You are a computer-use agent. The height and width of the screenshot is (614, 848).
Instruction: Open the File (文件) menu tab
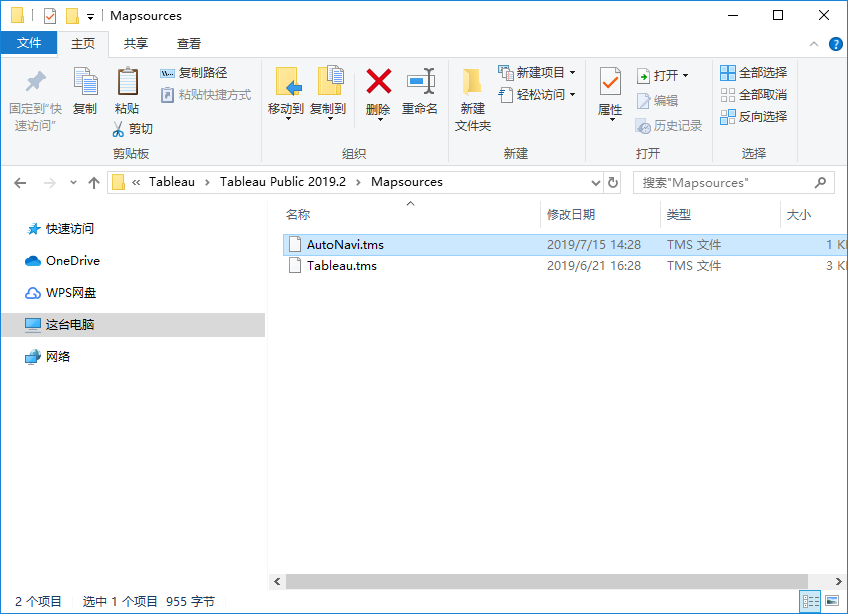point(29,43)
